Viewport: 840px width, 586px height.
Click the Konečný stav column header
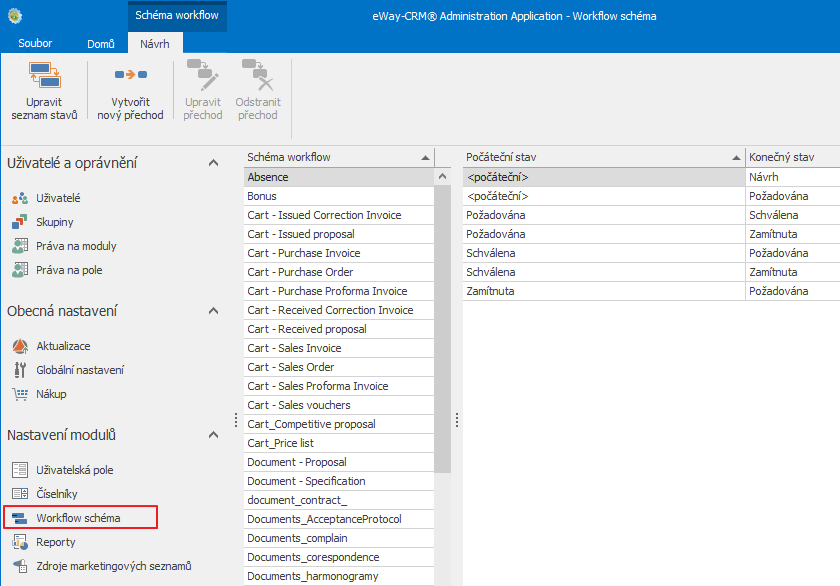tap(793, 157)
